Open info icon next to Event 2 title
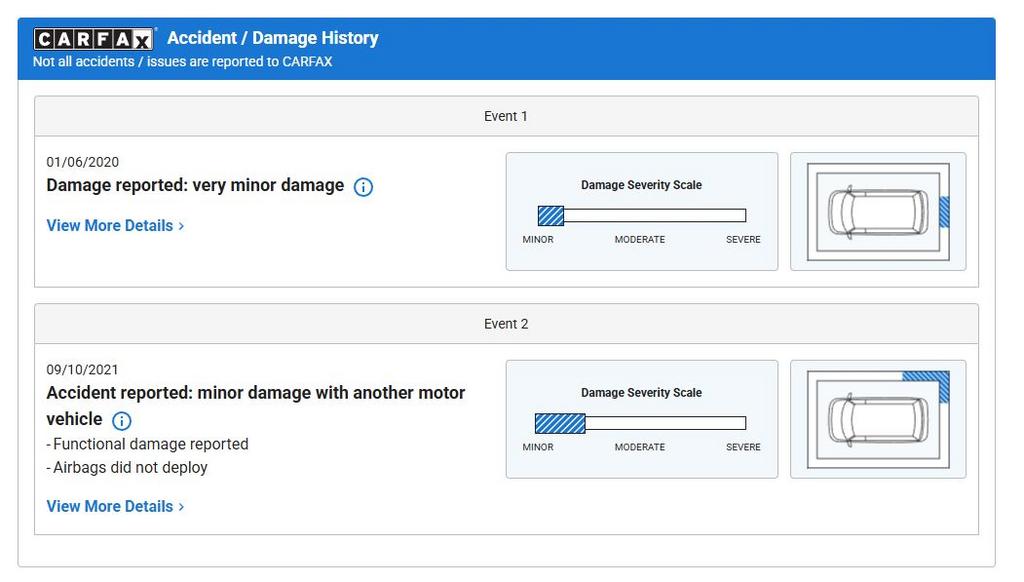 [121, 421]
